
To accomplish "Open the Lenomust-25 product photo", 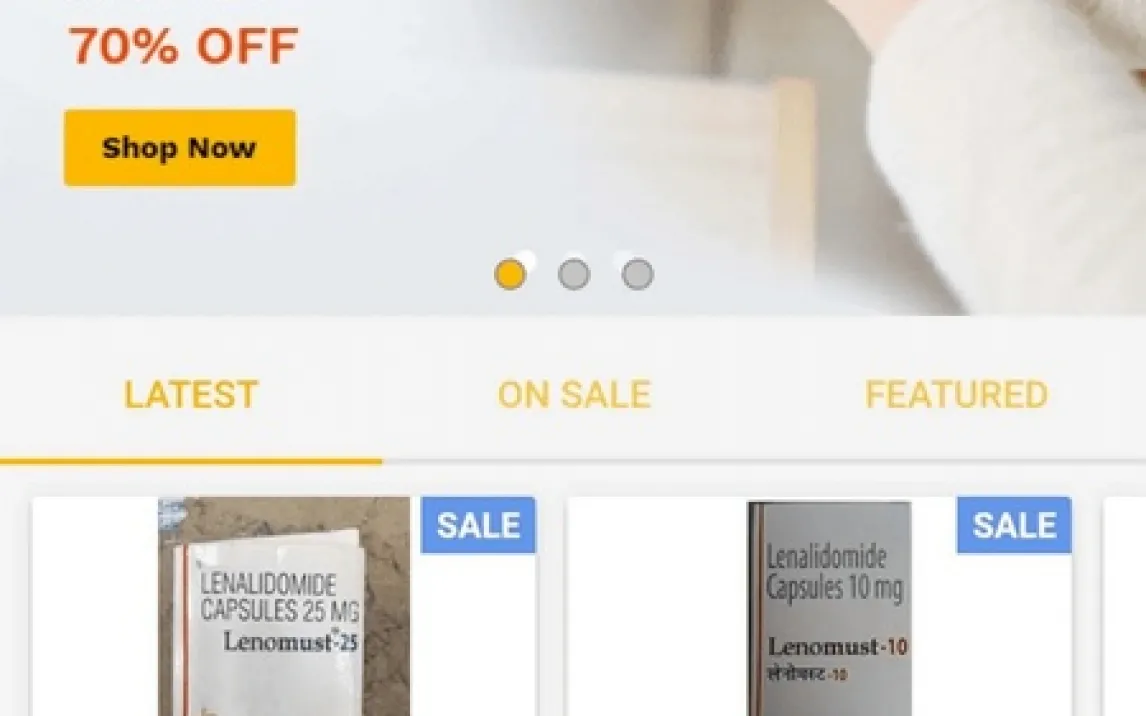I will [284, 606].
